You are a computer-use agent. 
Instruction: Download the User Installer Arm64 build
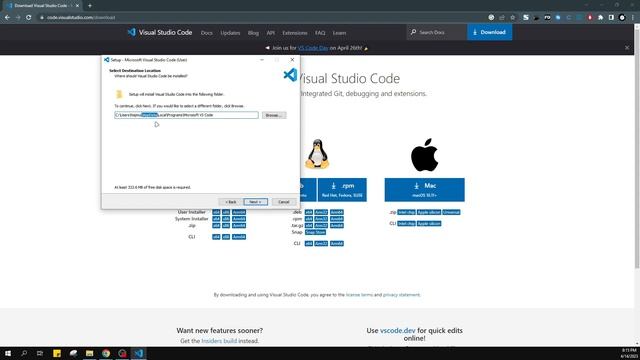click(x=239, y=212)
